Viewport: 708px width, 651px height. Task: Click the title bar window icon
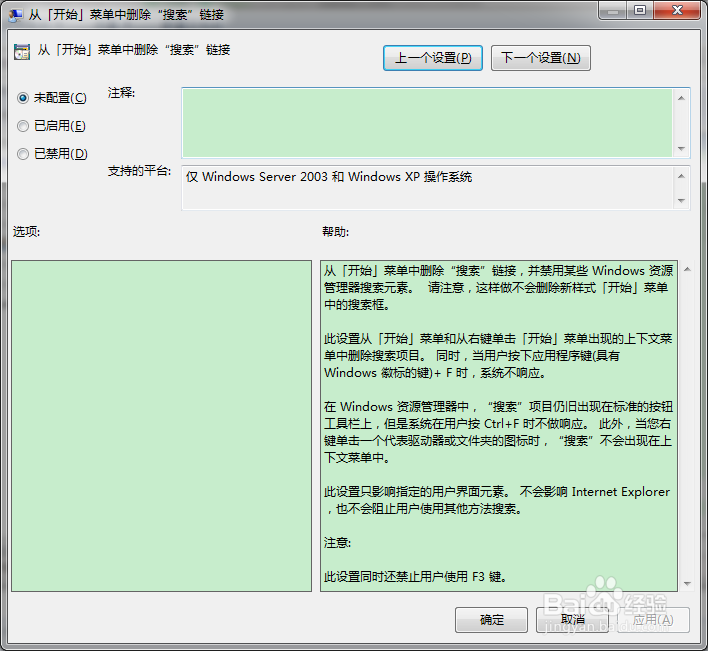tap(16, 14)
